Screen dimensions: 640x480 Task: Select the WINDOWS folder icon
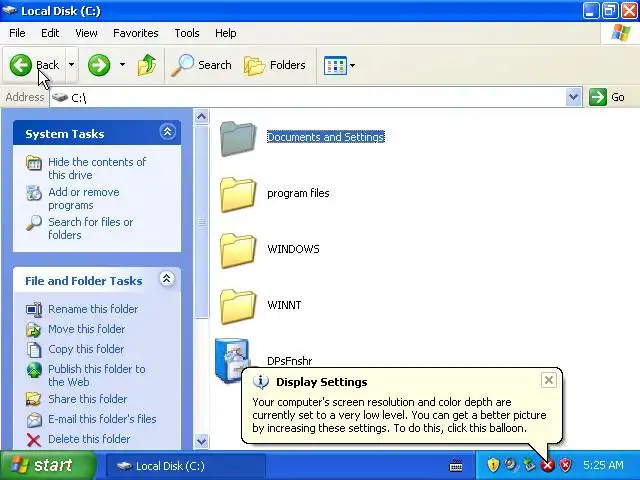click(238, 251)
